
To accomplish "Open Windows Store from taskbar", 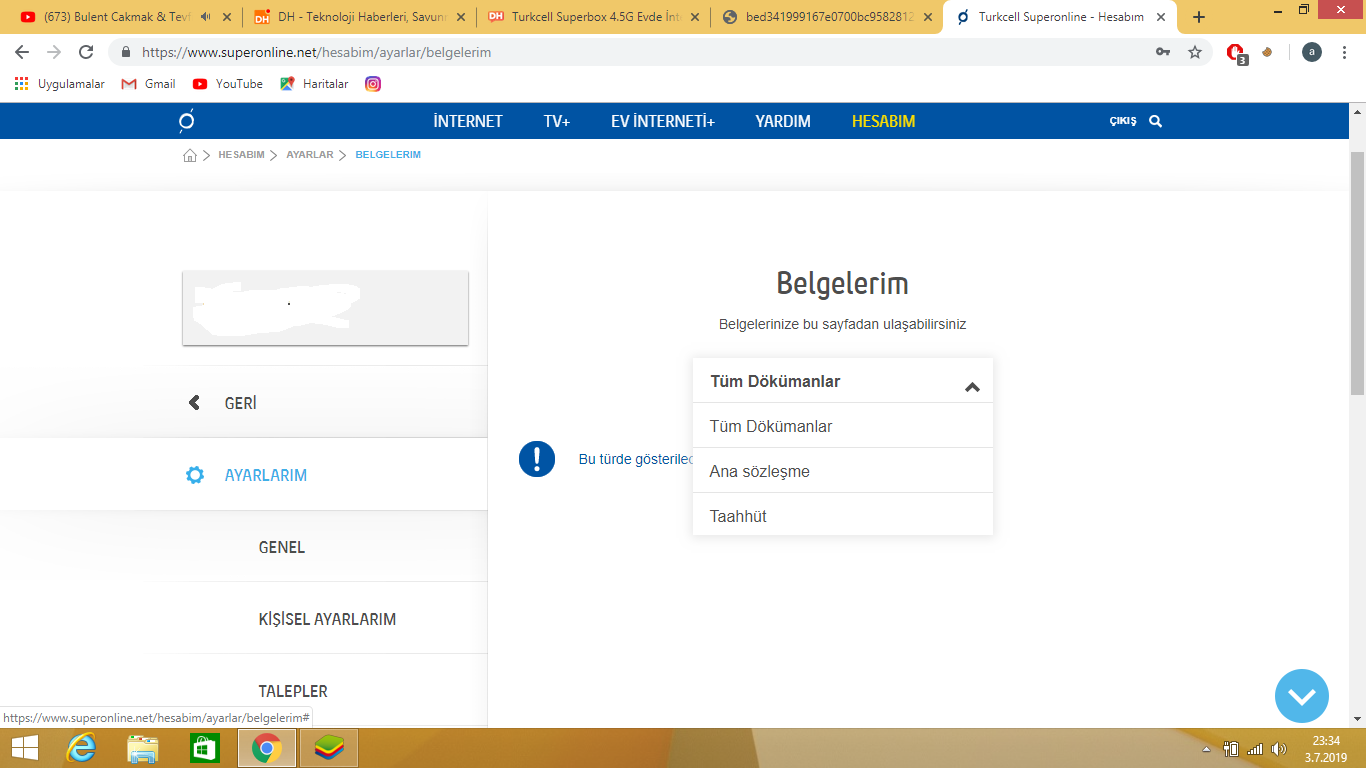I will point(204,748).
